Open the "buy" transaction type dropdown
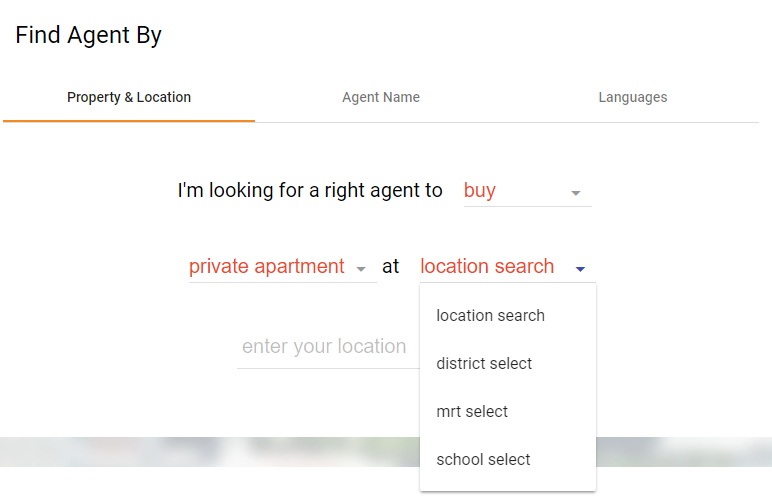772x504 pixels. (480, 191)
